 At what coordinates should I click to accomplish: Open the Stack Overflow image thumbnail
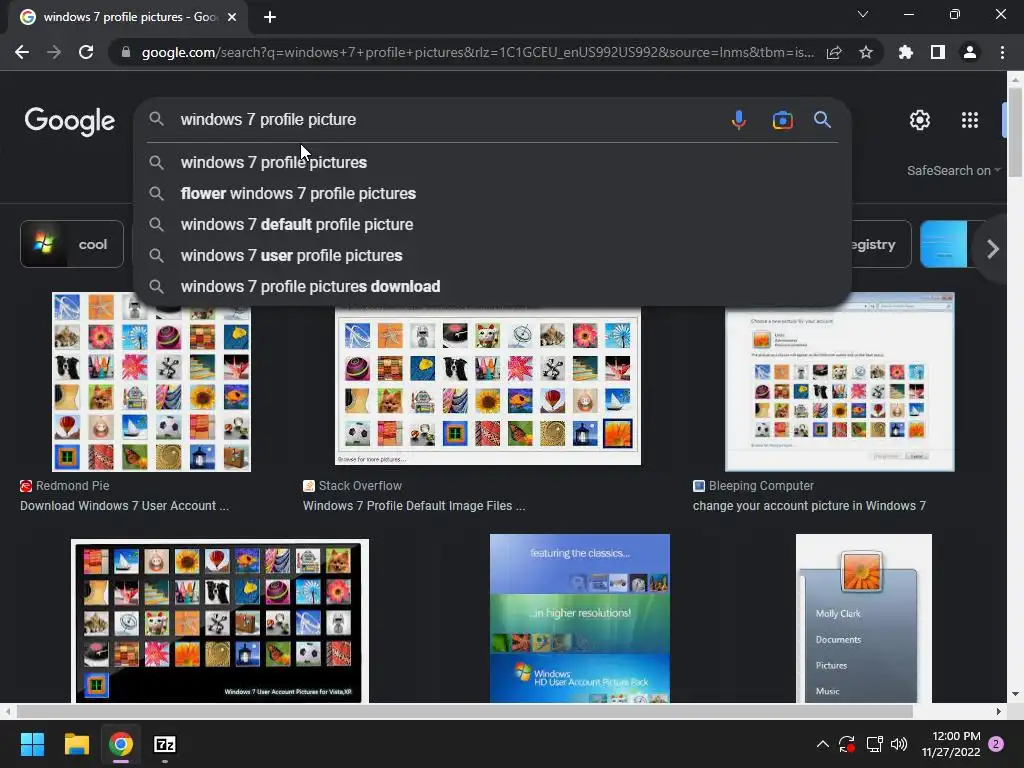coord(488,385)
